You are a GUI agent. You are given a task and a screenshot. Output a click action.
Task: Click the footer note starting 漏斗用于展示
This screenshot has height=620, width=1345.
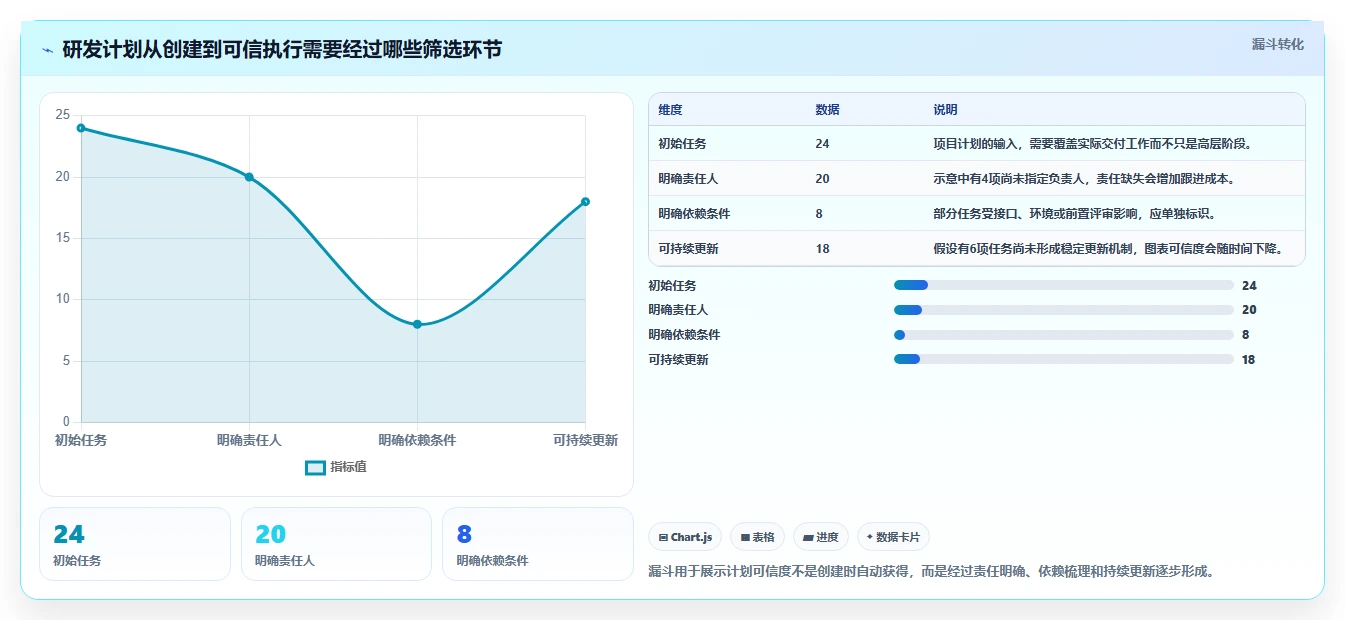[931, 572]
